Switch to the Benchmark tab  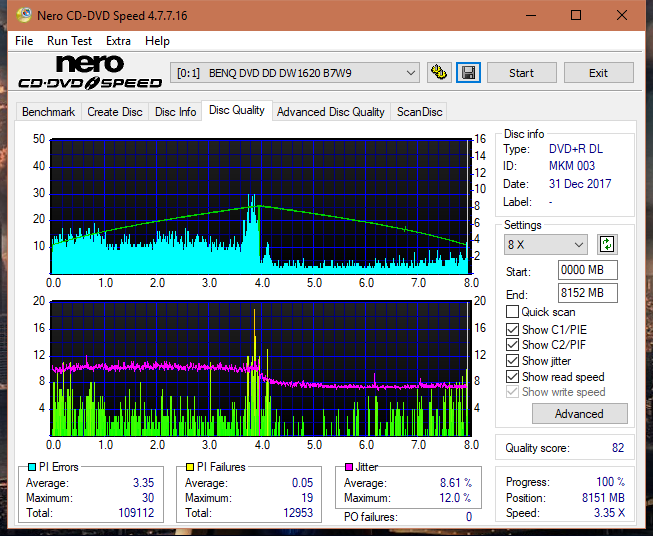49,112
